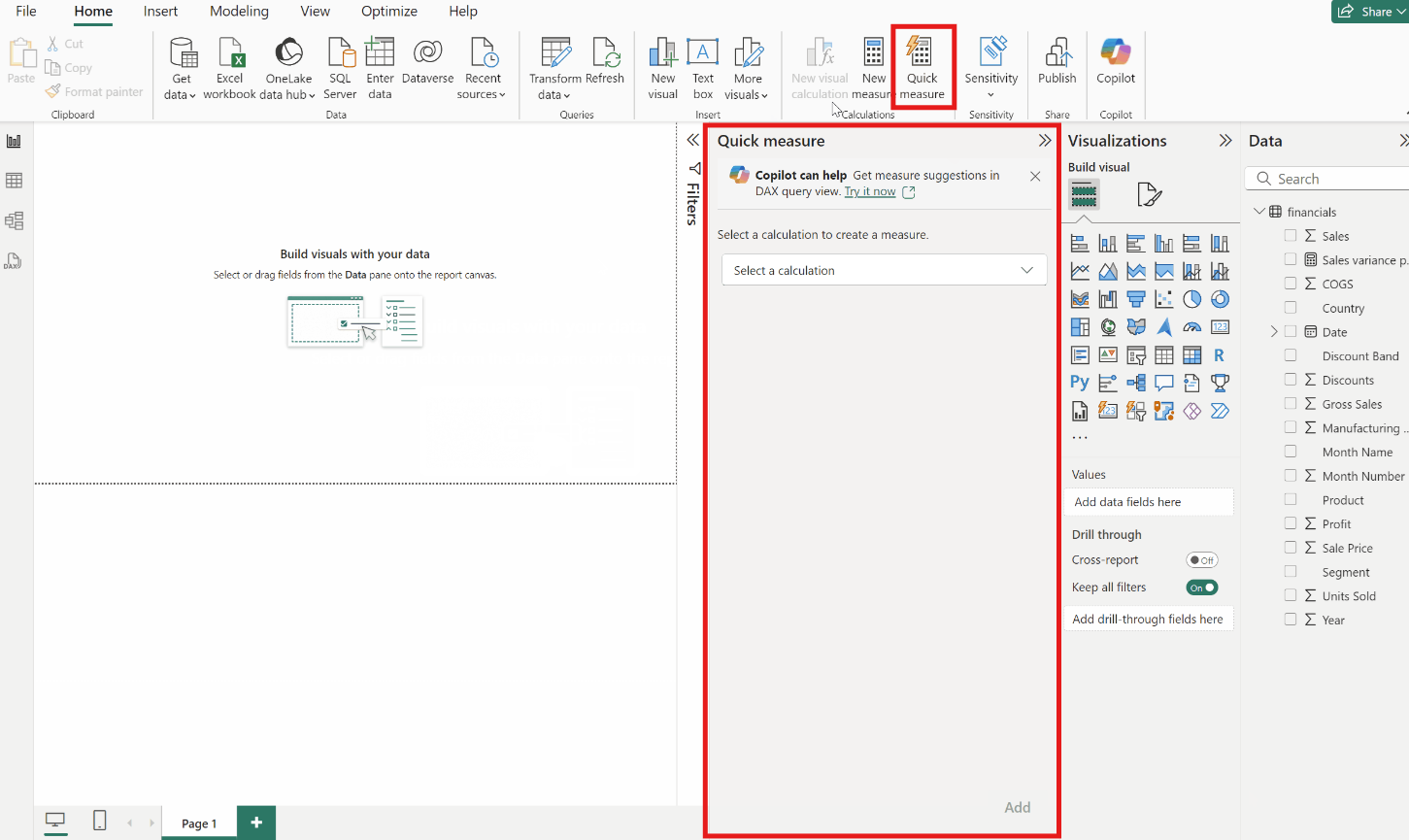This screenshot has height=840, width=1409.
Task: Switch to the Modeling ribbon tab
Action: click(x=239, y=12)
